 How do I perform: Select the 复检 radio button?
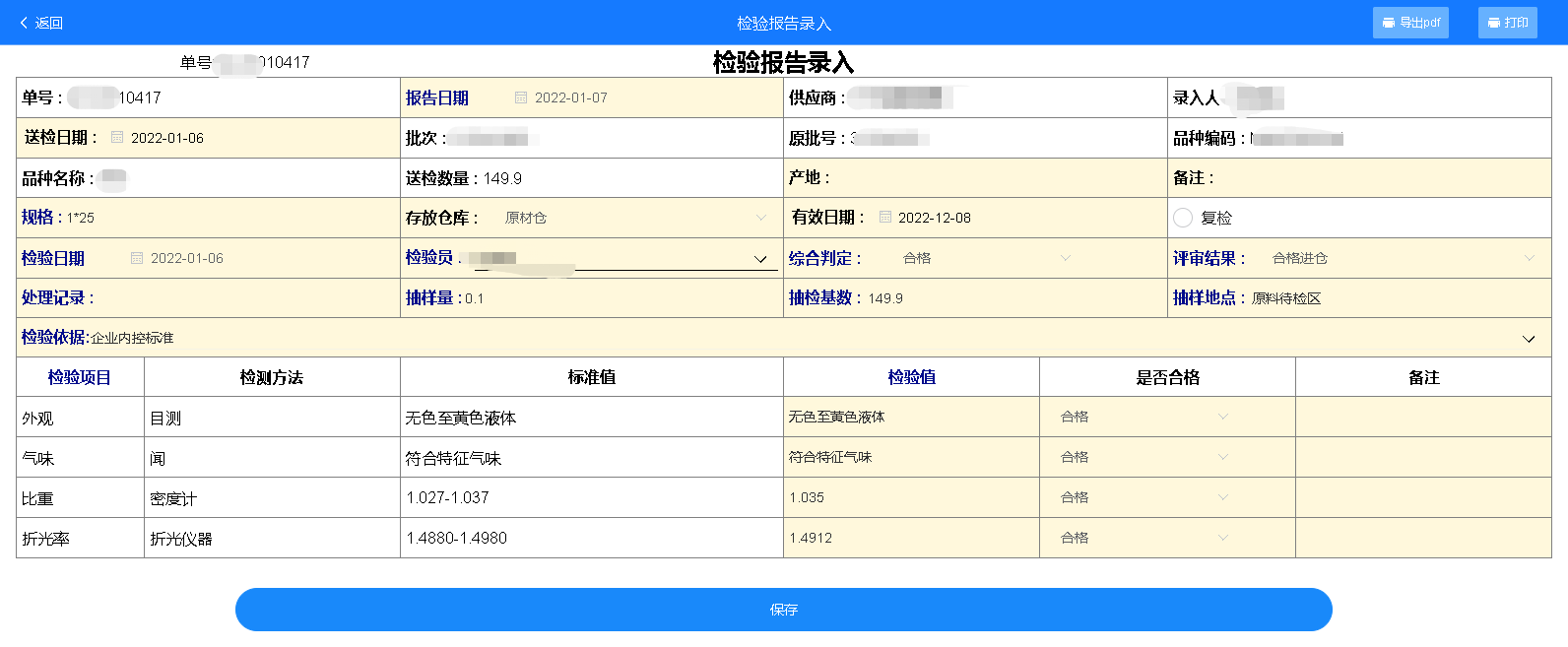[x=1183, y=218]
